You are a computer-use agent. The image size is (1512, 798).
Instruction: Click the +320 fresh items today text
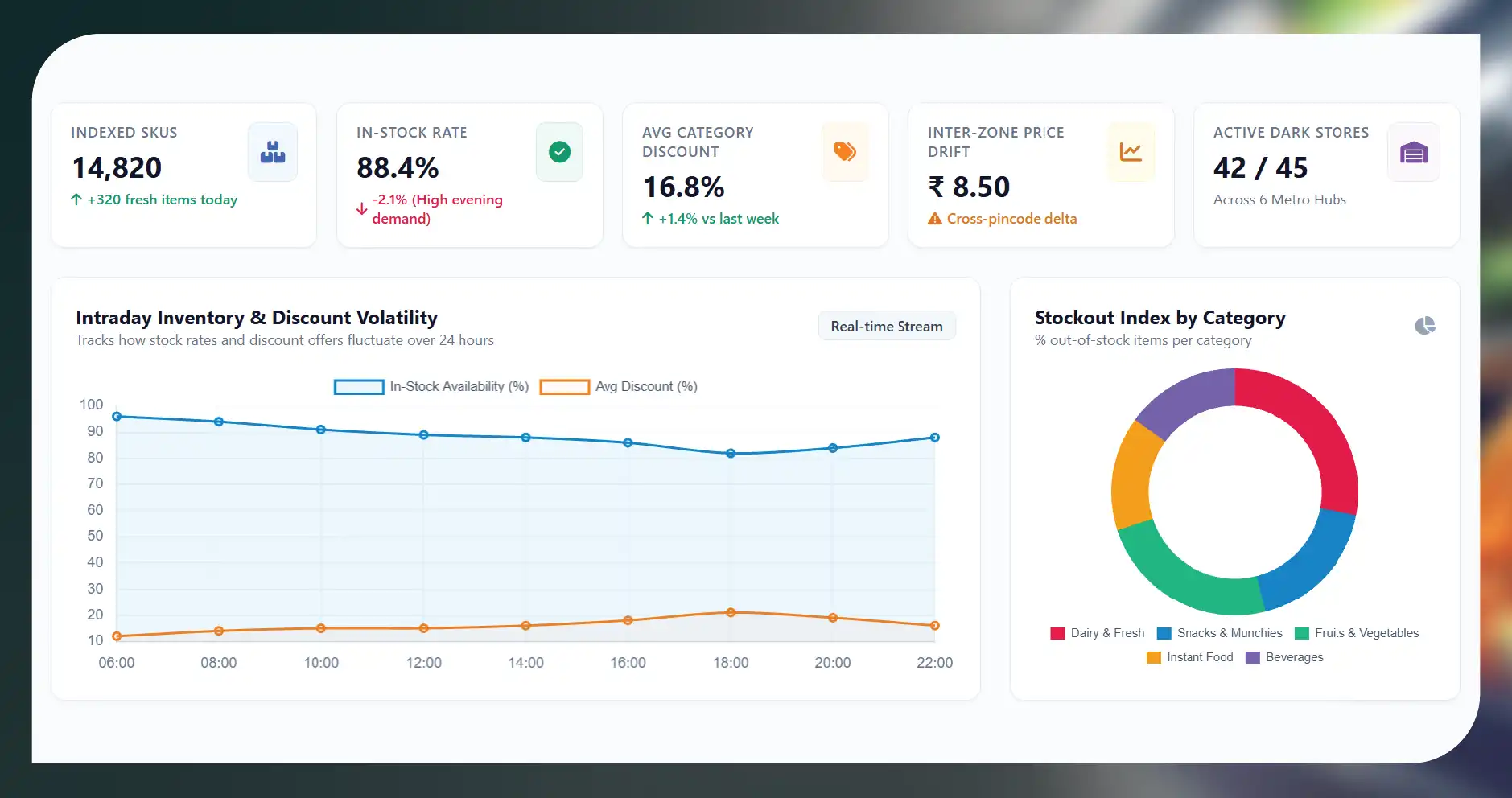(163, 199)
